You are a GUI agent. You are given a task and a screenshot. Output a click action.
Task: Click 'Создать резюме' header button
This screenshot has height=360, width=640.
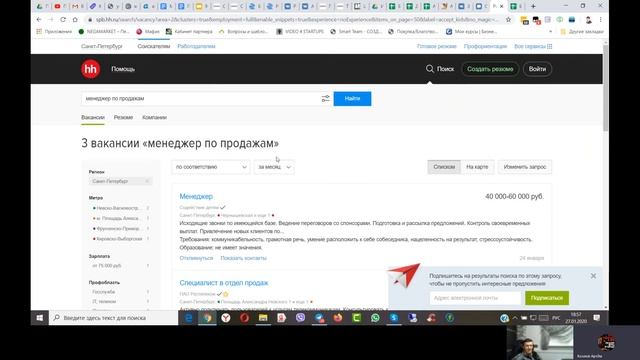click(490, 69)
